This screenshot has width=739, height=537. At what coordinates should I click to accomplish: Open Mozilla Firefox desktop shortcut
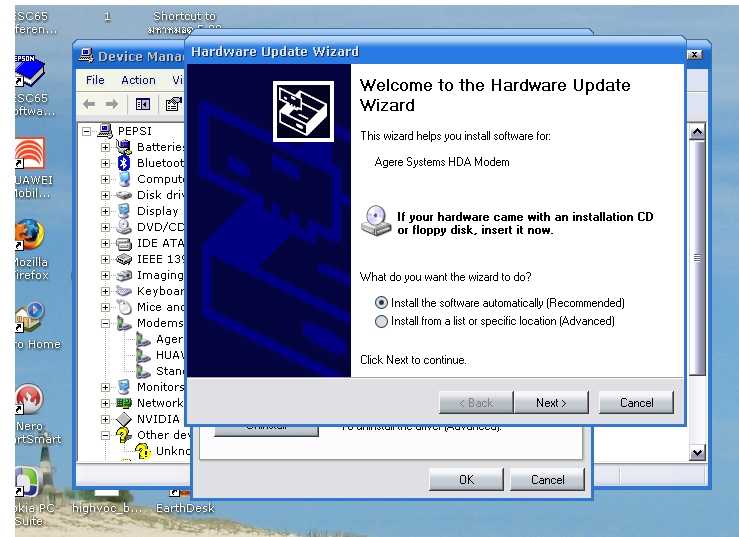(31, 249)
